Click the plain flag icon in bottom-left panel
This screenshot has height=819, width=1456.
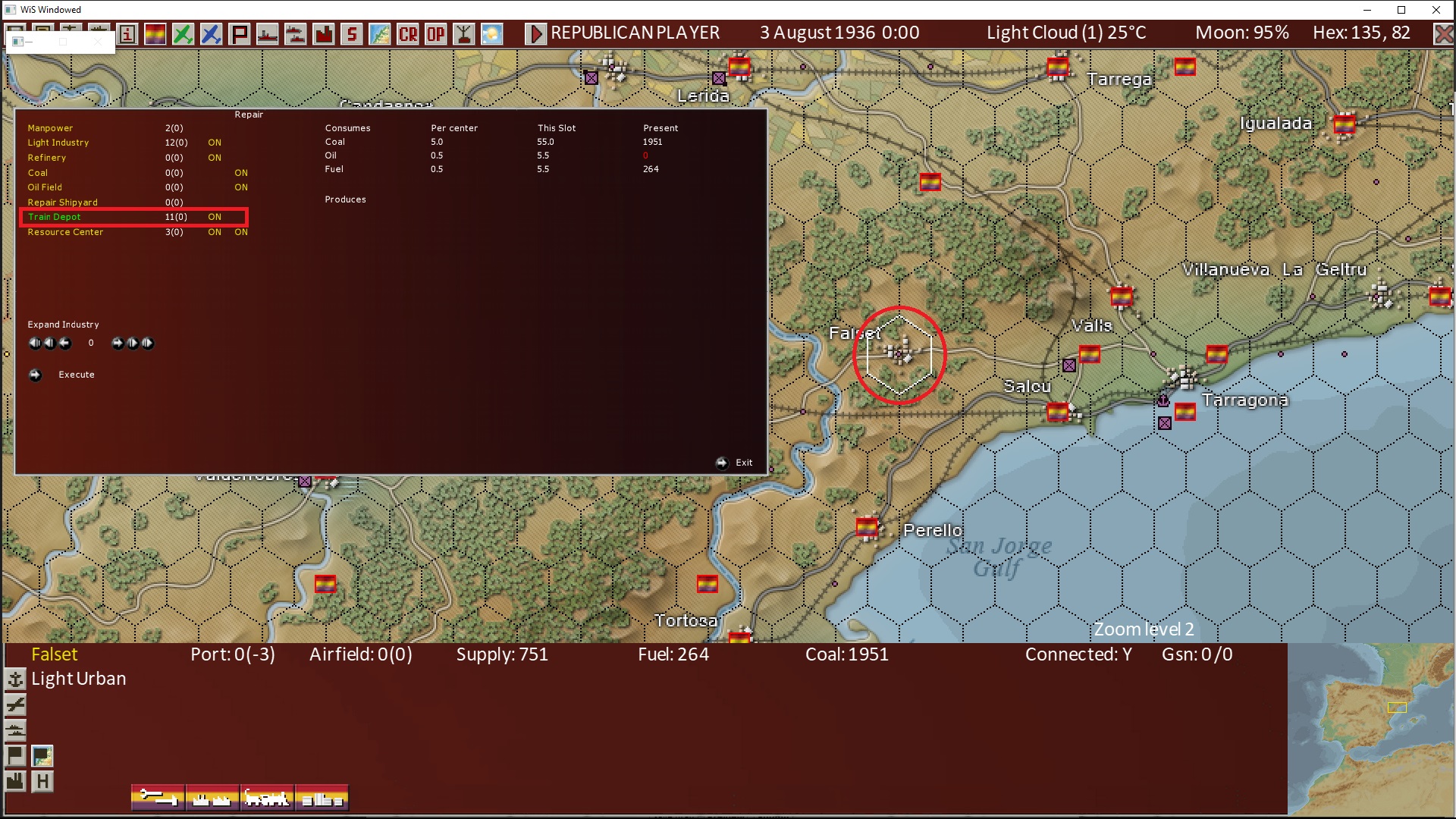click(x=15, y=756)
